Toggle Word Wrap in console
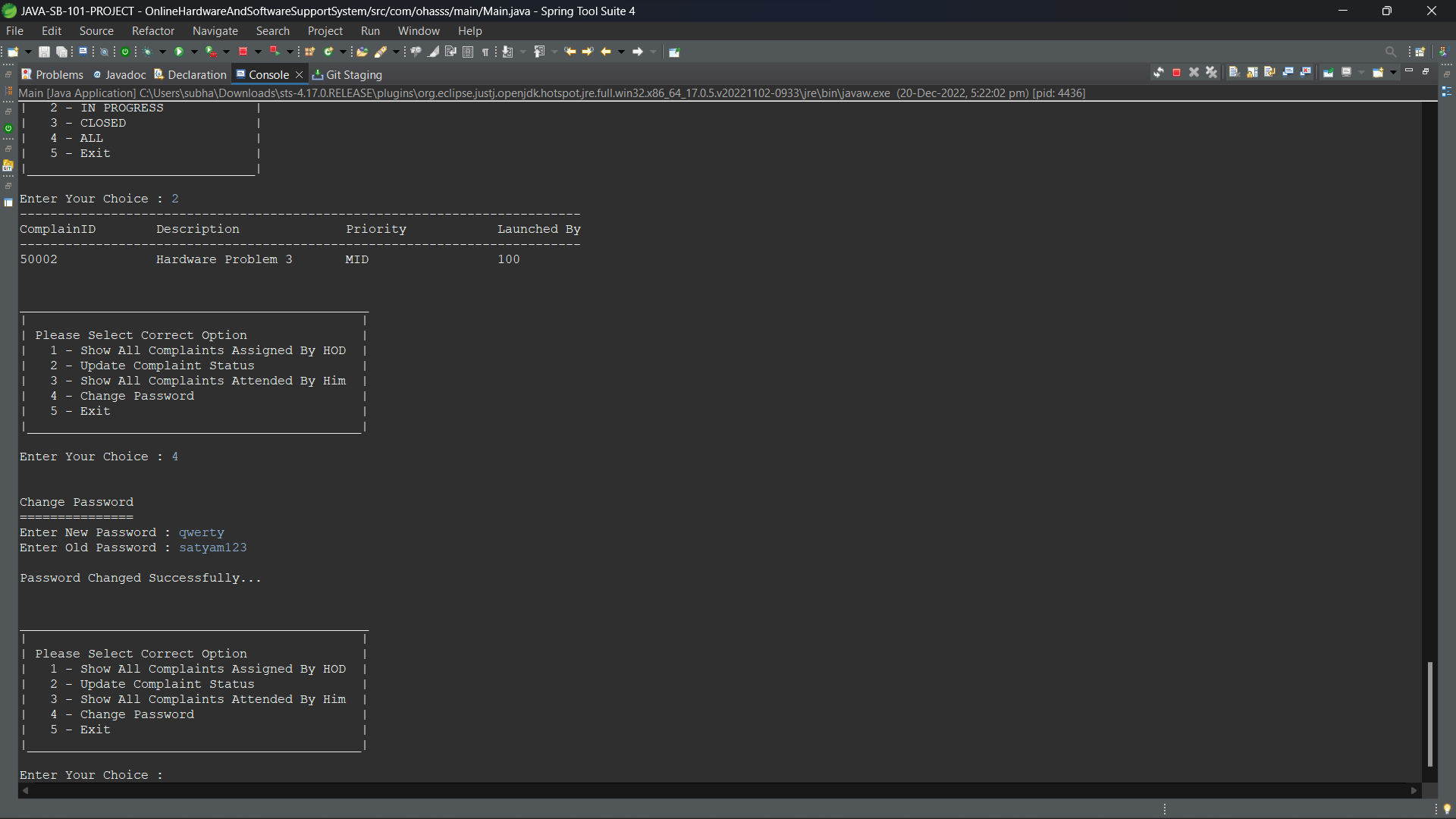 (x=1269, y=73)
